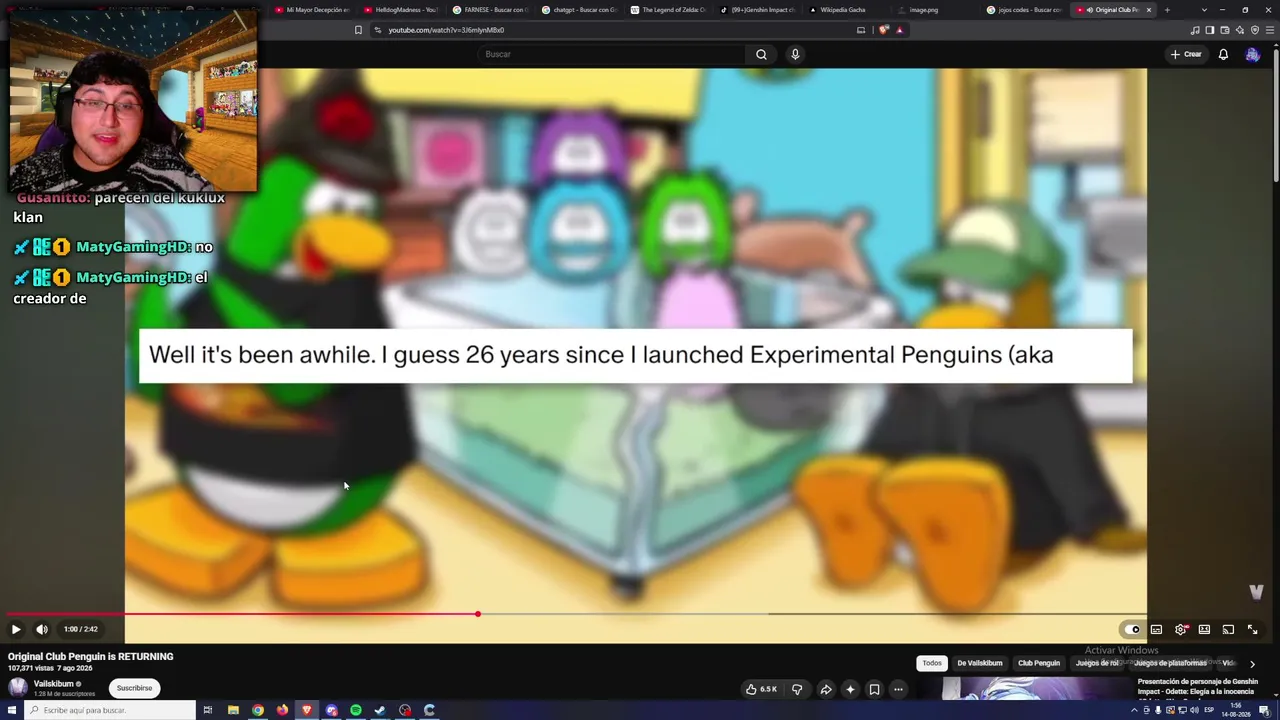Click the YouTube search magnifier button
The image size is (1280, 720).
761,54
